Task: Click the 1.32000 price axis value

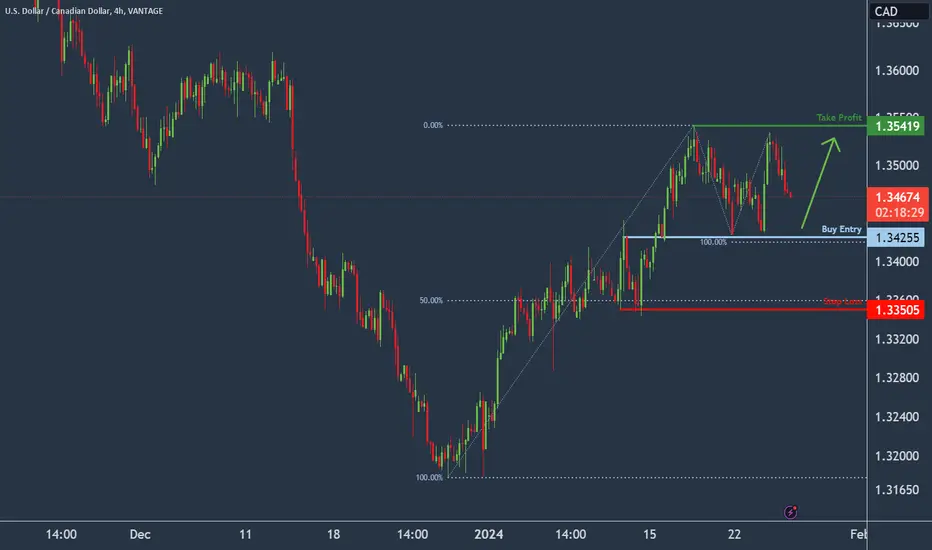Action: (x=896, y=456)
